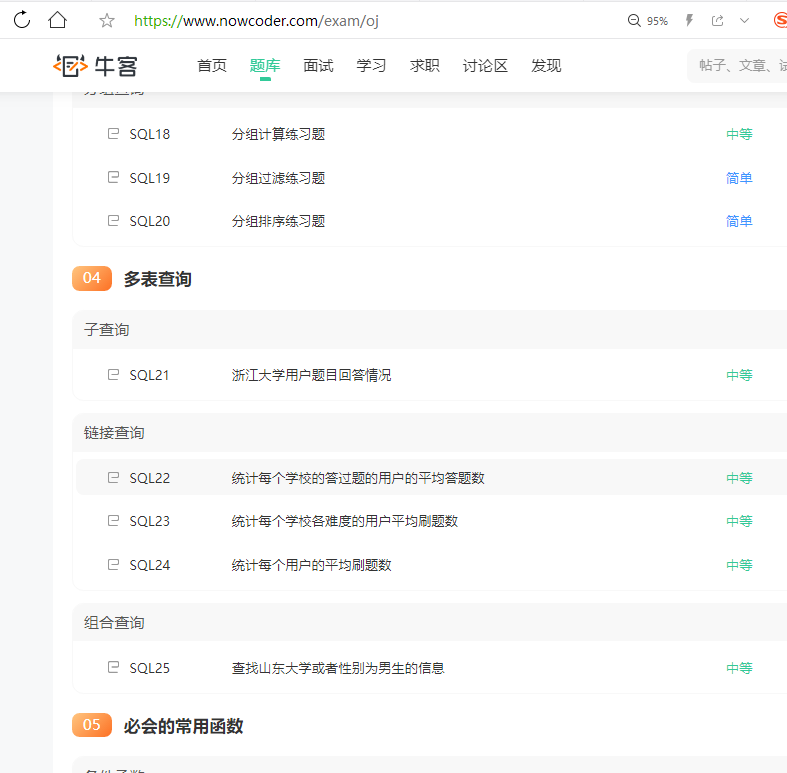Image resolution: width=787 pixels, height=773 pixels.
Task: Go to the 讨论区 nav item
Action: 485,66
